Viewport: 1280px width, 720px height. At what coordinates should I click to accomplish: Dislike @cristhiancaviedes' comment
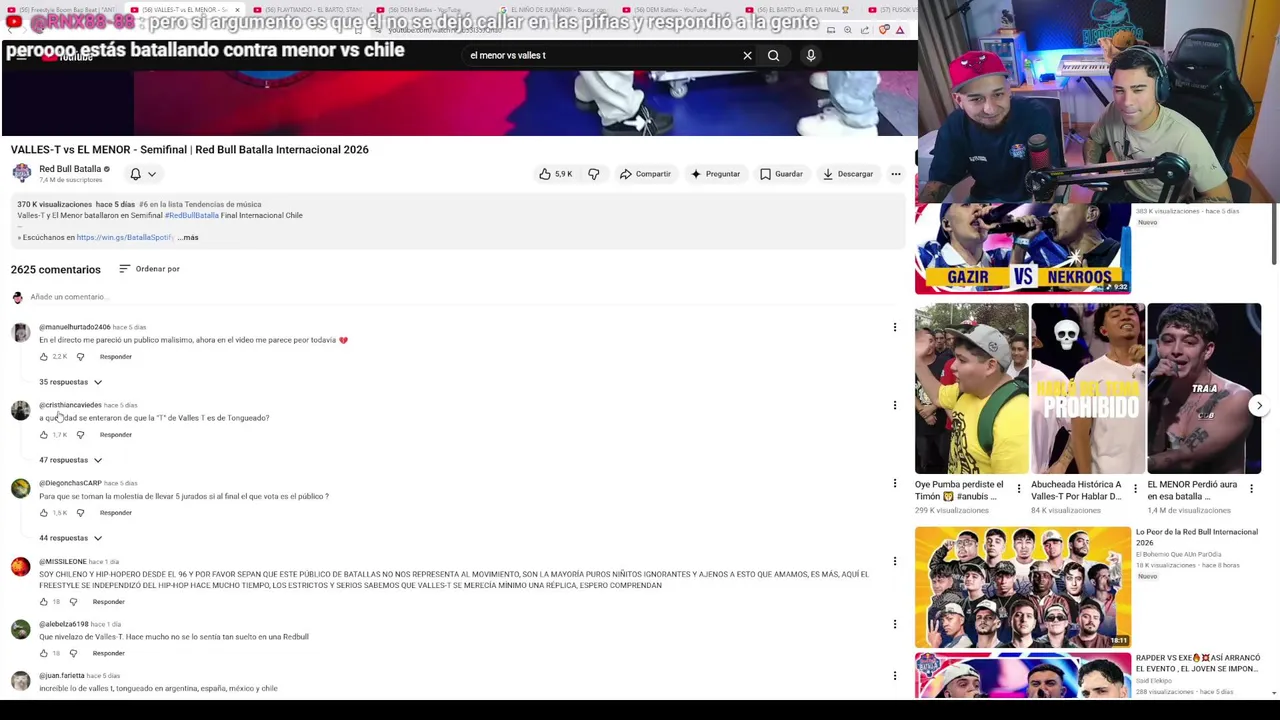[80, 435]
